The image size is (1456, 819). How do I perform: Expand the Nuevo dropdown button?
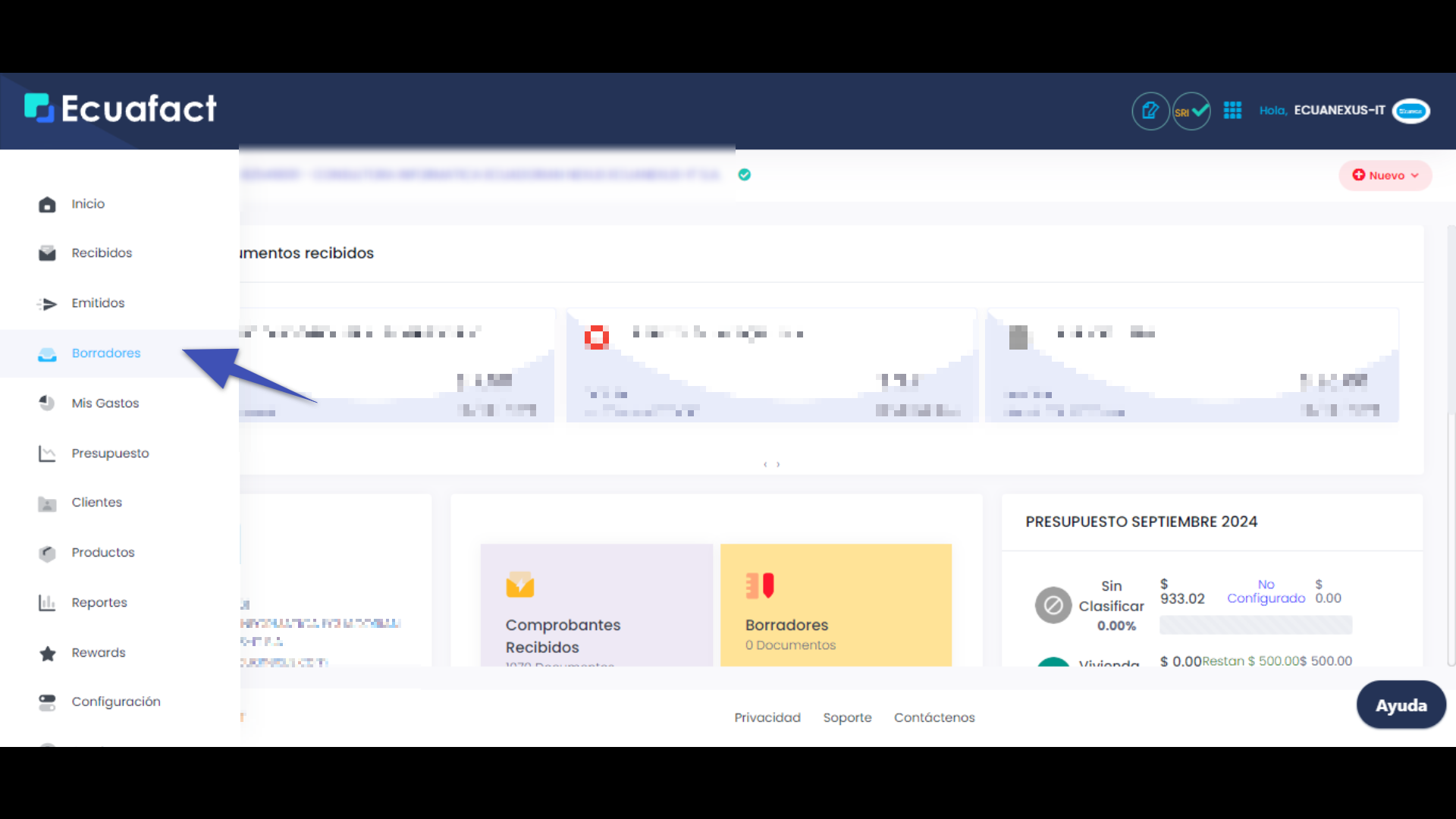tap(1385, 176)
